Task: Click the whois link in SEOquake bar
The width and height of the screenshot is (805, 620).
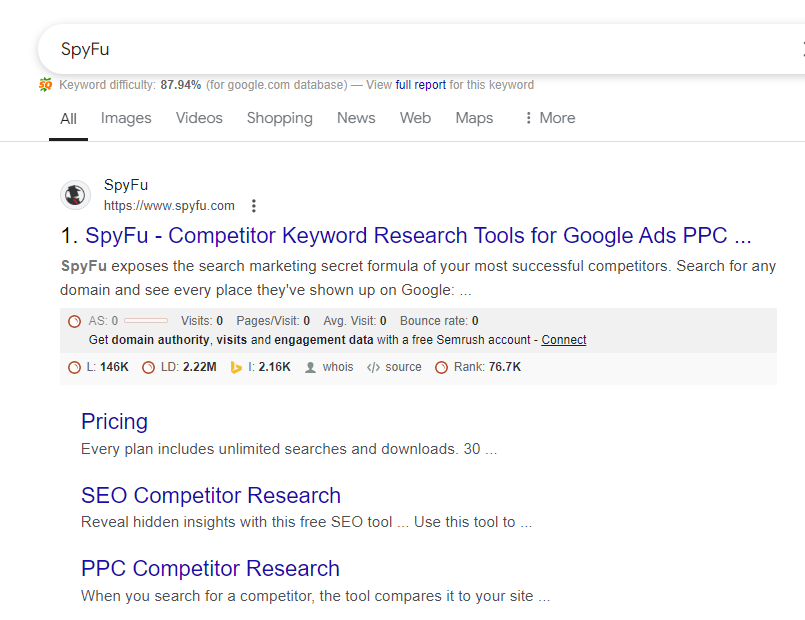Action: click(x=338, y=367)
